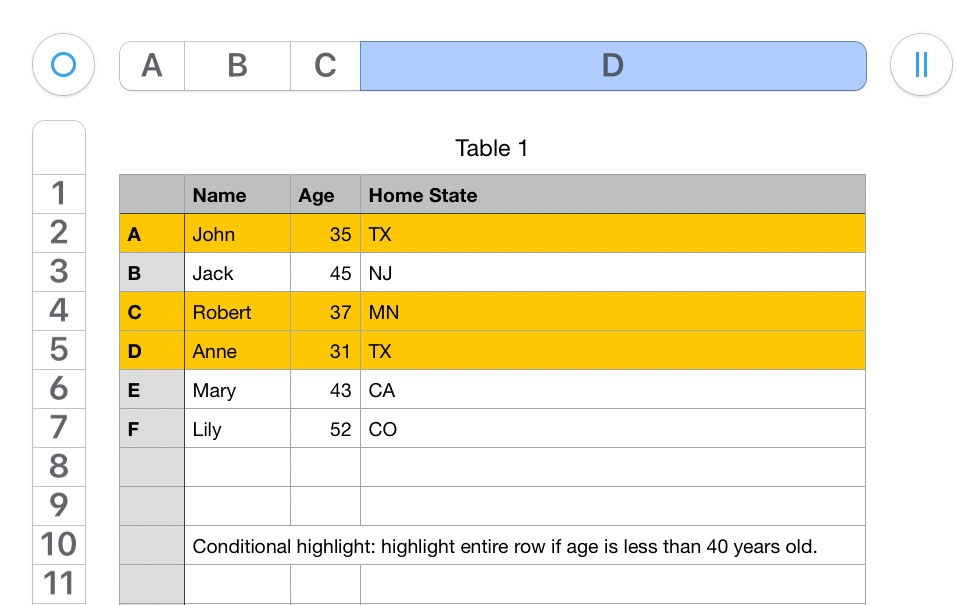Tap the circular table select handle

pos(63,66)
